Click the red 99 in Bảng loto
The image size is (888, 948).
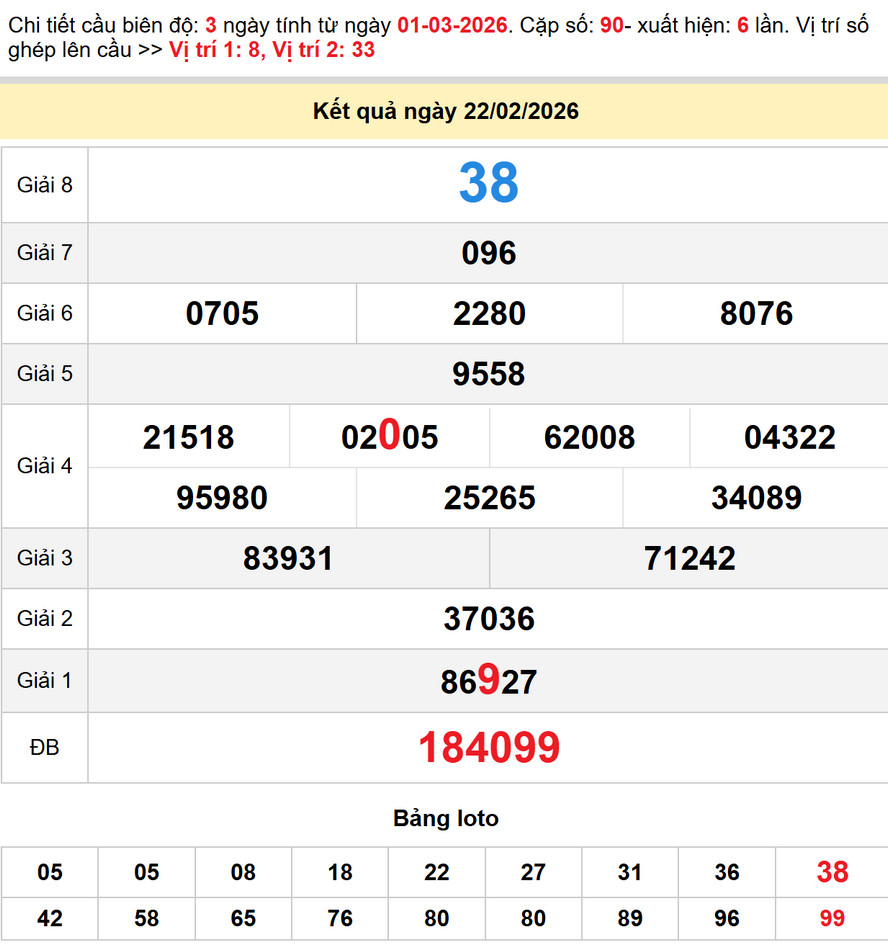coord(832,918)
